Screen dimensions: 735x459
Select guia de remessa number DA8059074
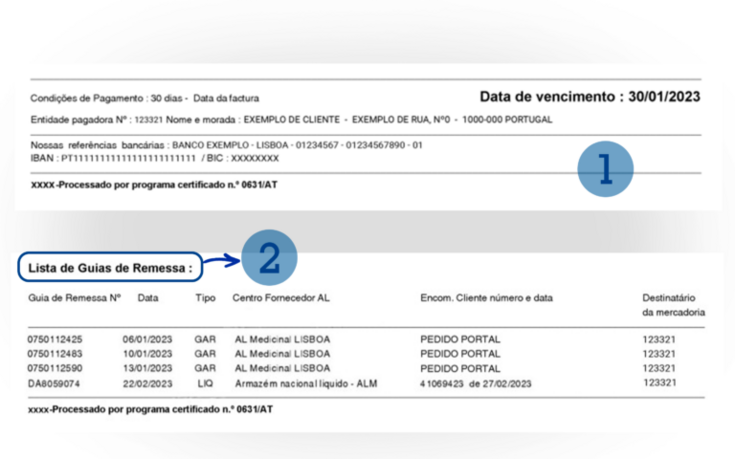54,383
